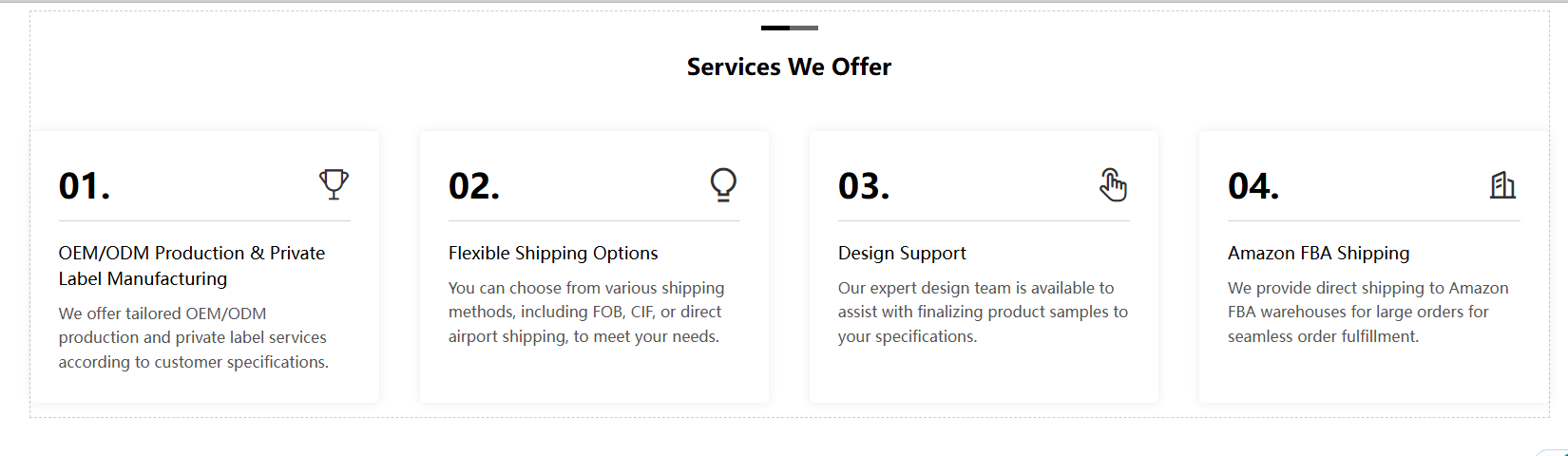Open the 'Amazon FBA Shipping' title

click(x=1318, y=254)
